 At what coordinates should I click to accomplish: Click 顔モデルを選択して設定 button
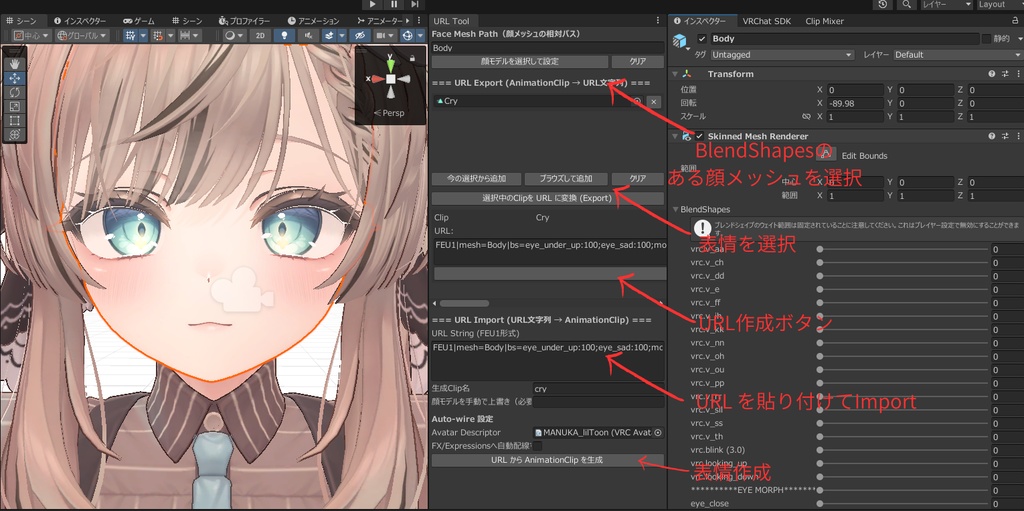tap(520, 61)
